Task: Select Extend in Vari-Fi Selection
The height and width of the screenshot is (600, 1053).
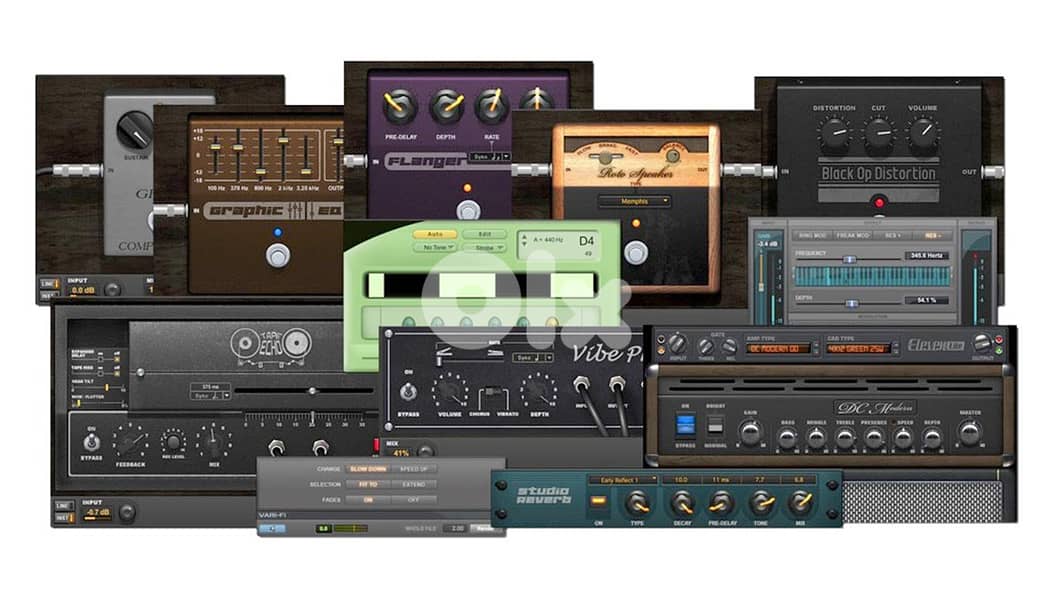Action: 414,484
